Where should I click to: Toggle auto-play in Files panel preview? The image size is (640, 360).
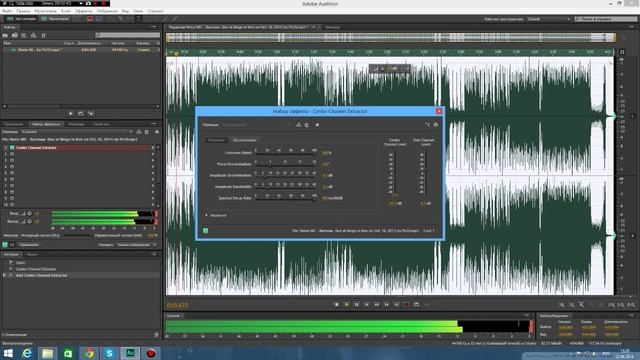(x=91, y=113)
